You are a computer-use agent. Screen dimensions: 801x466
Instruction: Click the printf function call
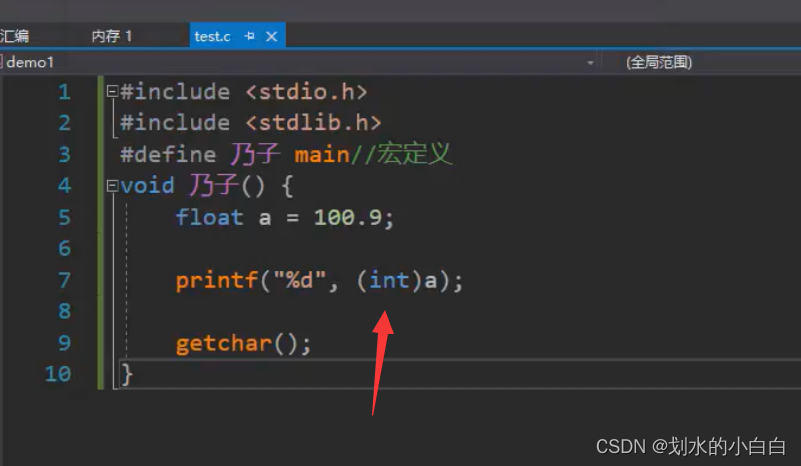216,281
